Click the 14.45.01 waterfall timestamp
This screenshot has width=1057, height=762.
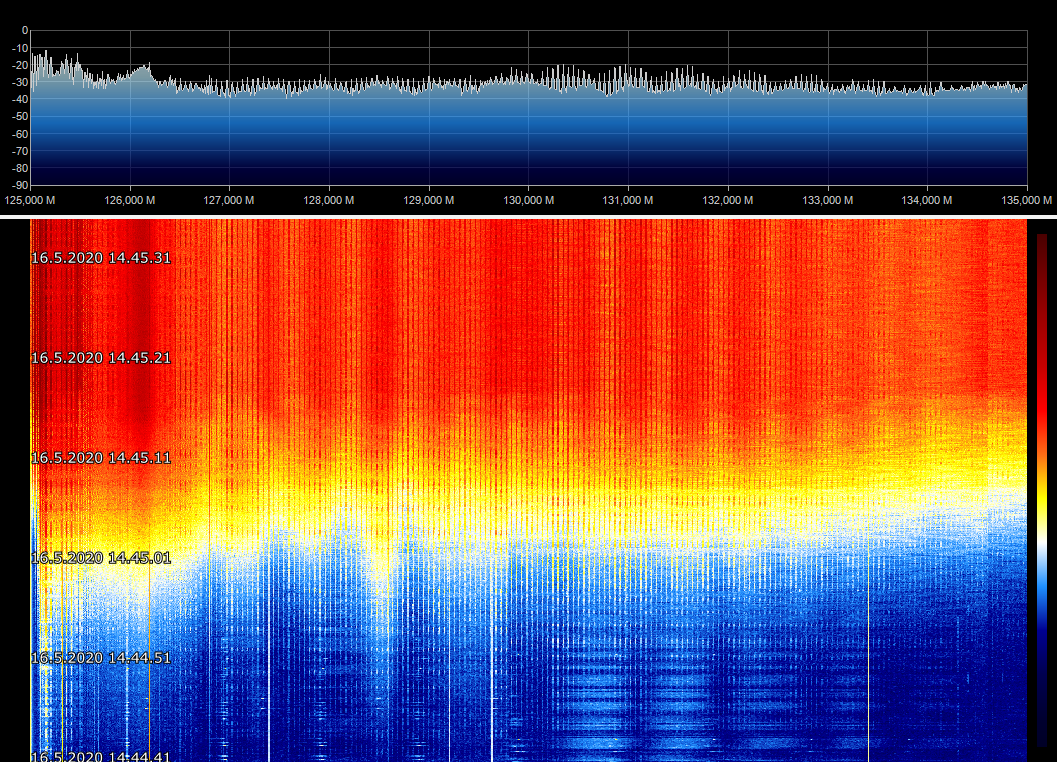(101, 558)
